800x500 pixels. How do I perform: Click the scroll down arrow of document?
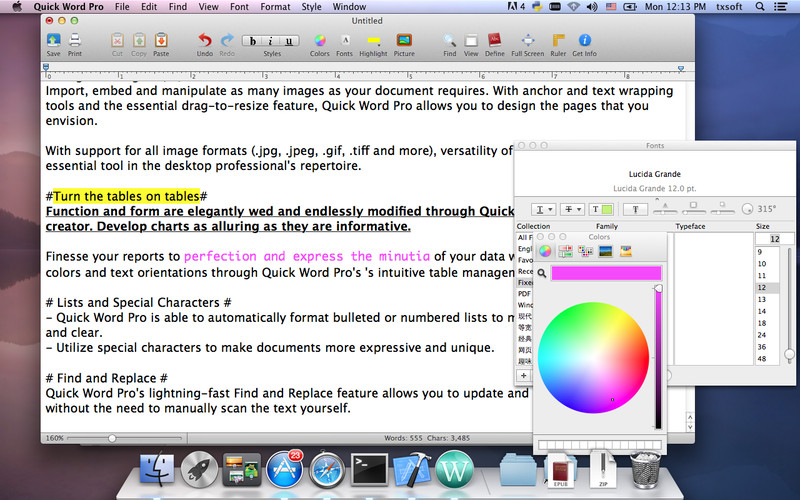click(690, 427)
